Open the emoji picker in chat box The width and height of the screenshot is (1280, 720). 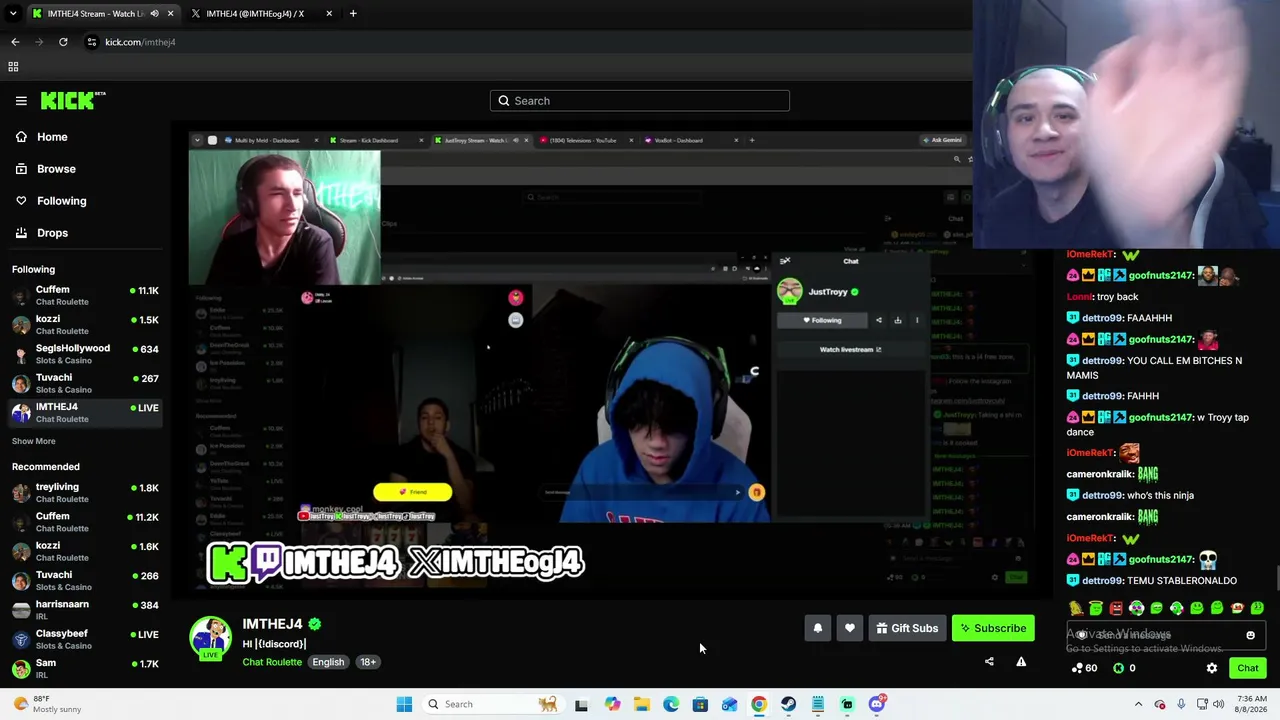tap(1250, 635)
